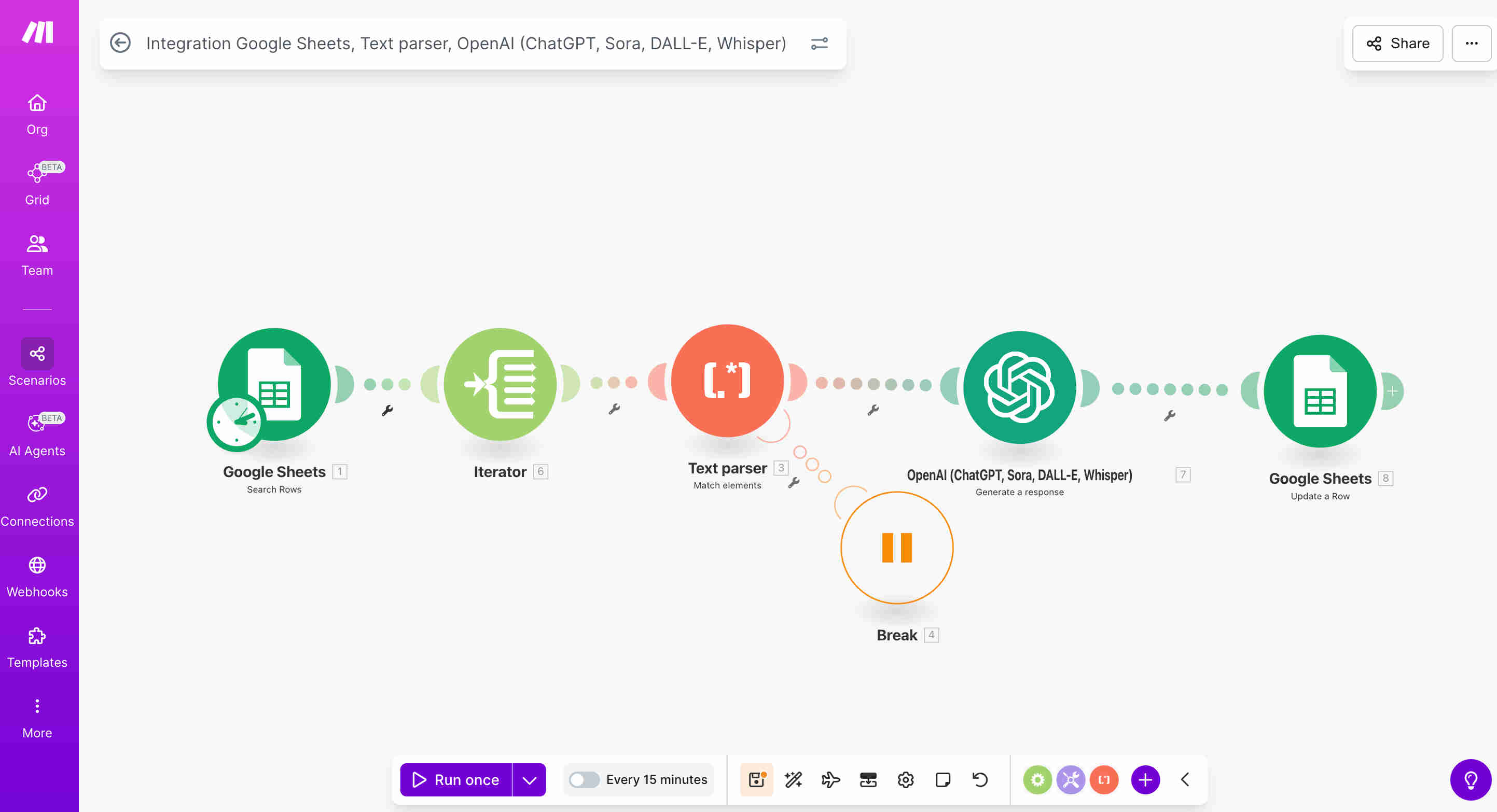
Task: Click the wrench filter between Text parser and OpenAI
Action: tap(873, 410)
